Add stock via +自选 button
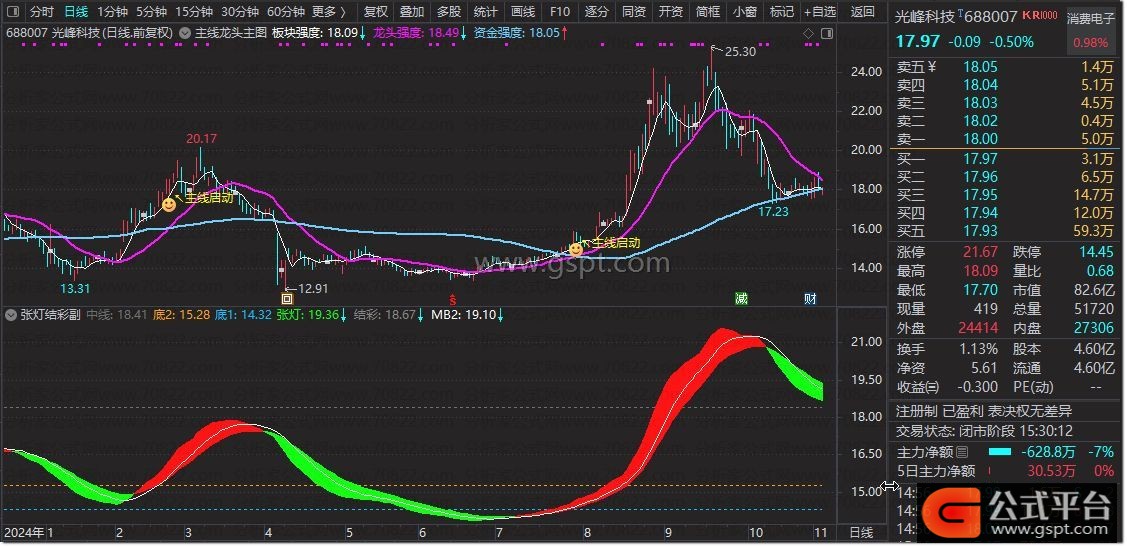1127x546 pixels. pos(818,12)
